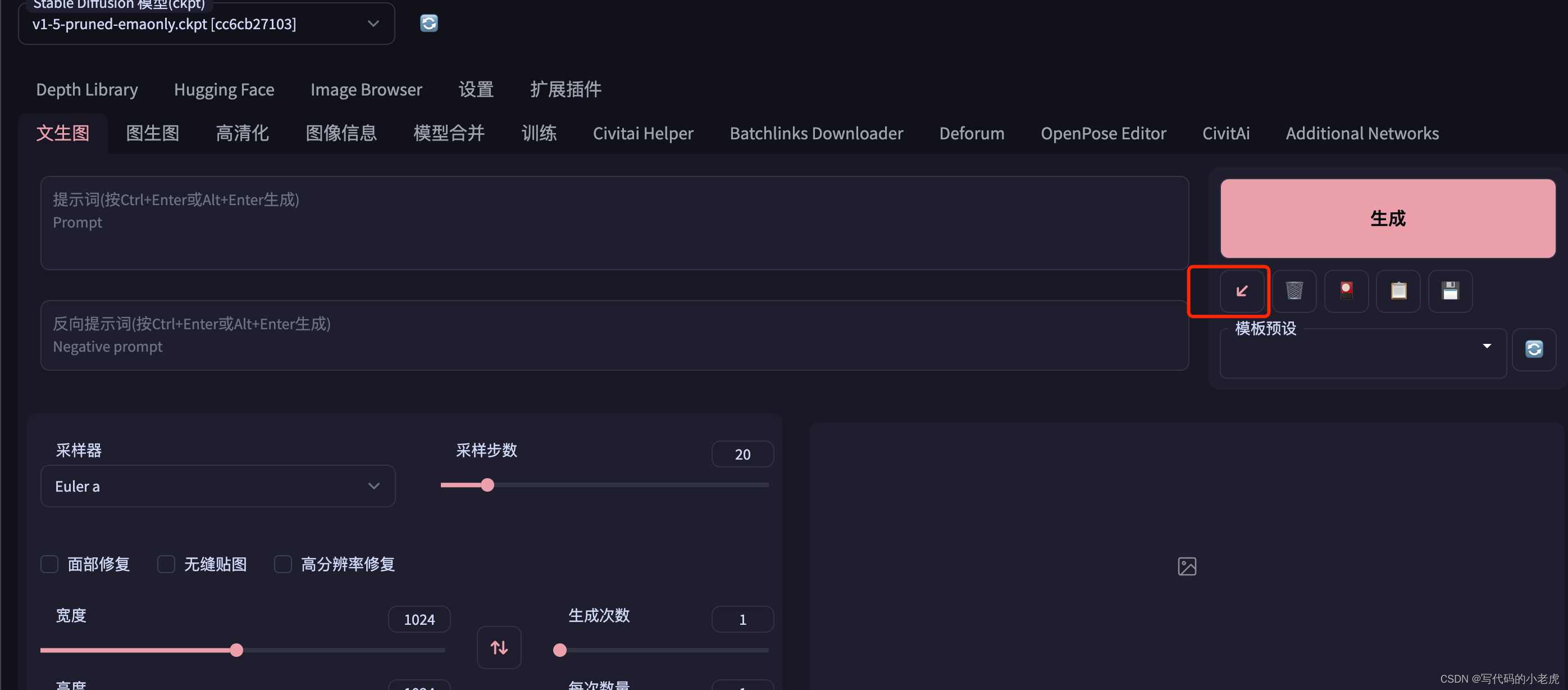The height and width of the screenshot is (690, 1568).
Task: Open the v1-5-pruned-emaonly checkpoint dropdown
Action: [206, 24]
